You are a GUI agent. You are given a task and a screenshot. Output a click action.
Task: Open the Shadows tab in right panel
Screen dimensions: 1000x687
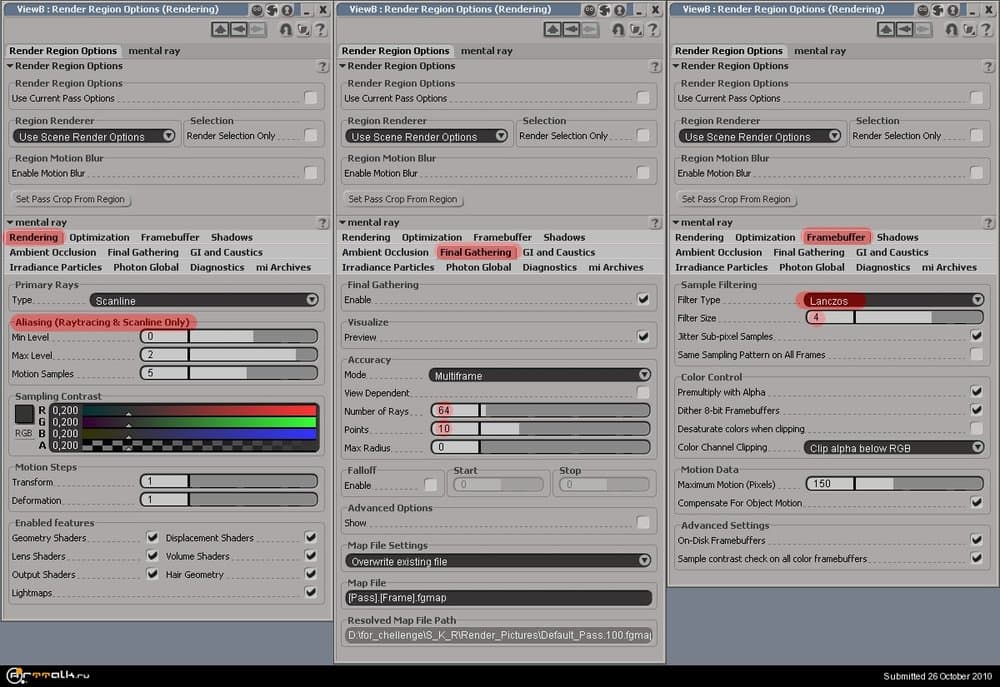[897, 237]
